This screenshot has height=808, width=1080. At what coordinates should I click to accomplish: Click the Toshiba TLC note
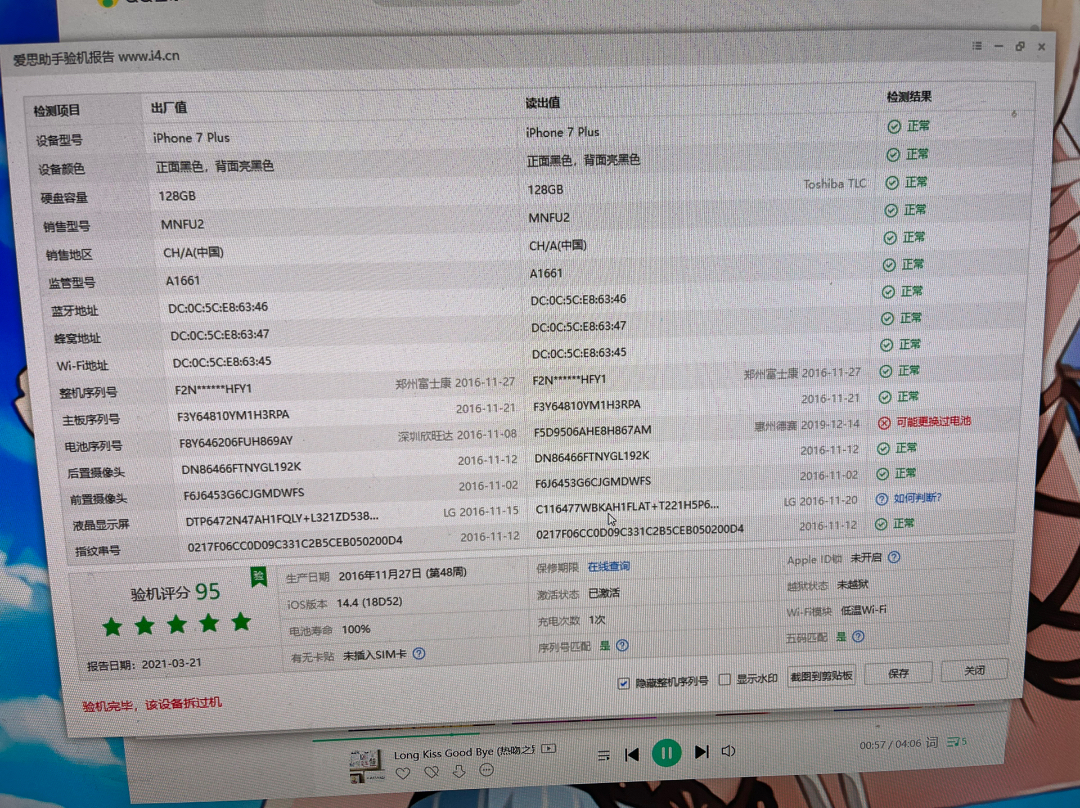pos(835,184)
